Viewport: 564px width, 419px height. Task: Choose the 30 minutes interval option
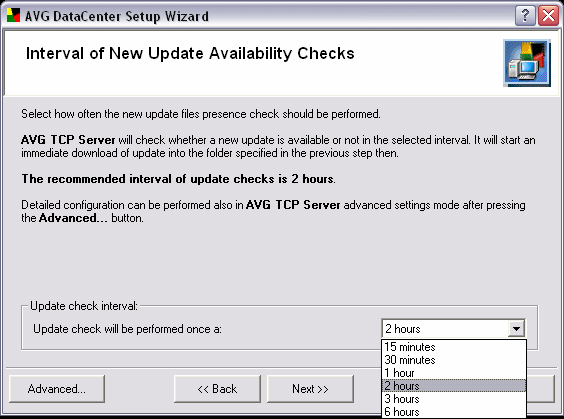pyautogui.click(x=454, y=360)
